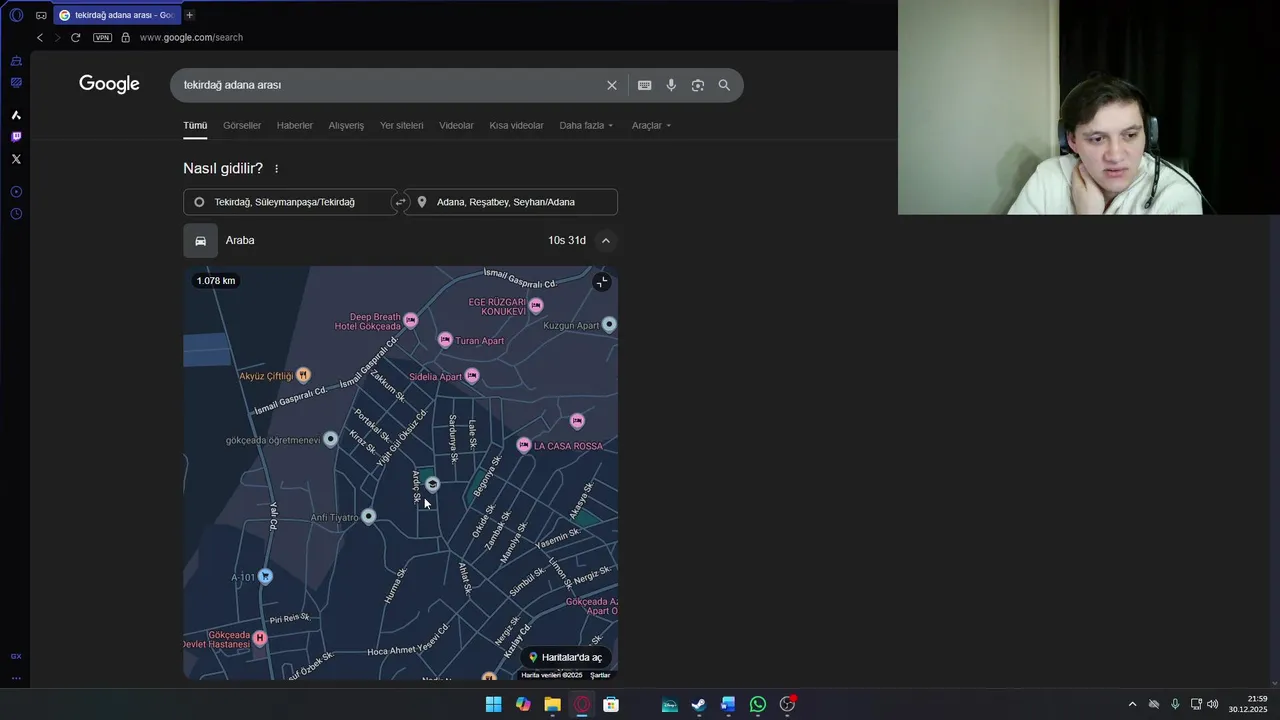Screen dimensions: 1280x720
Task: Click the school marker by Ardıç Sk.
Action: point(432,484)
